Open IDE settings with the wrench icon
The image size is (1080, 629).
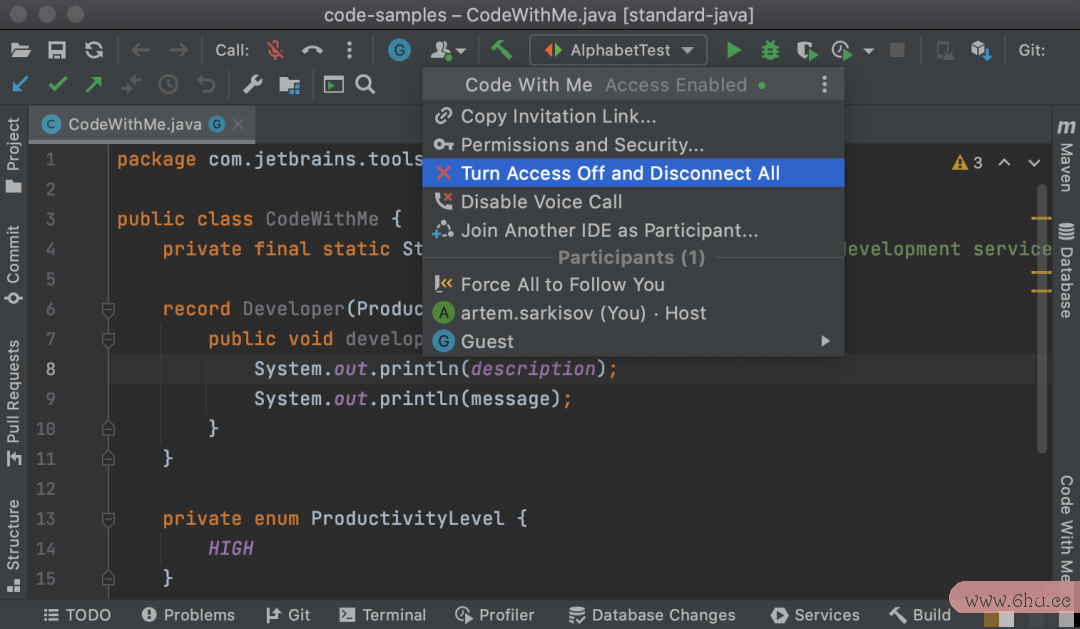(x=251, y=85)
